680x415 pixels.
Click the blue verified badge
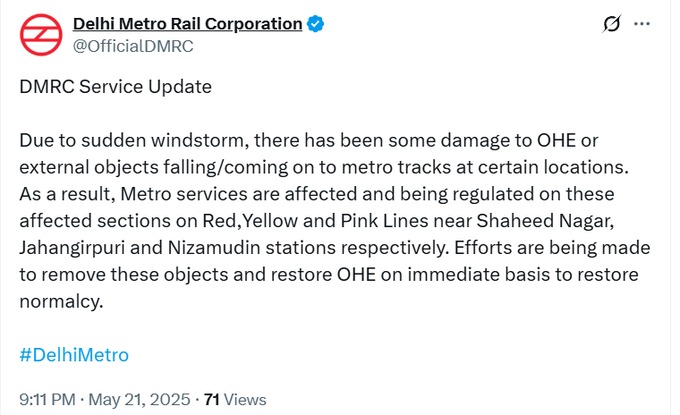[x=315, y=24]
